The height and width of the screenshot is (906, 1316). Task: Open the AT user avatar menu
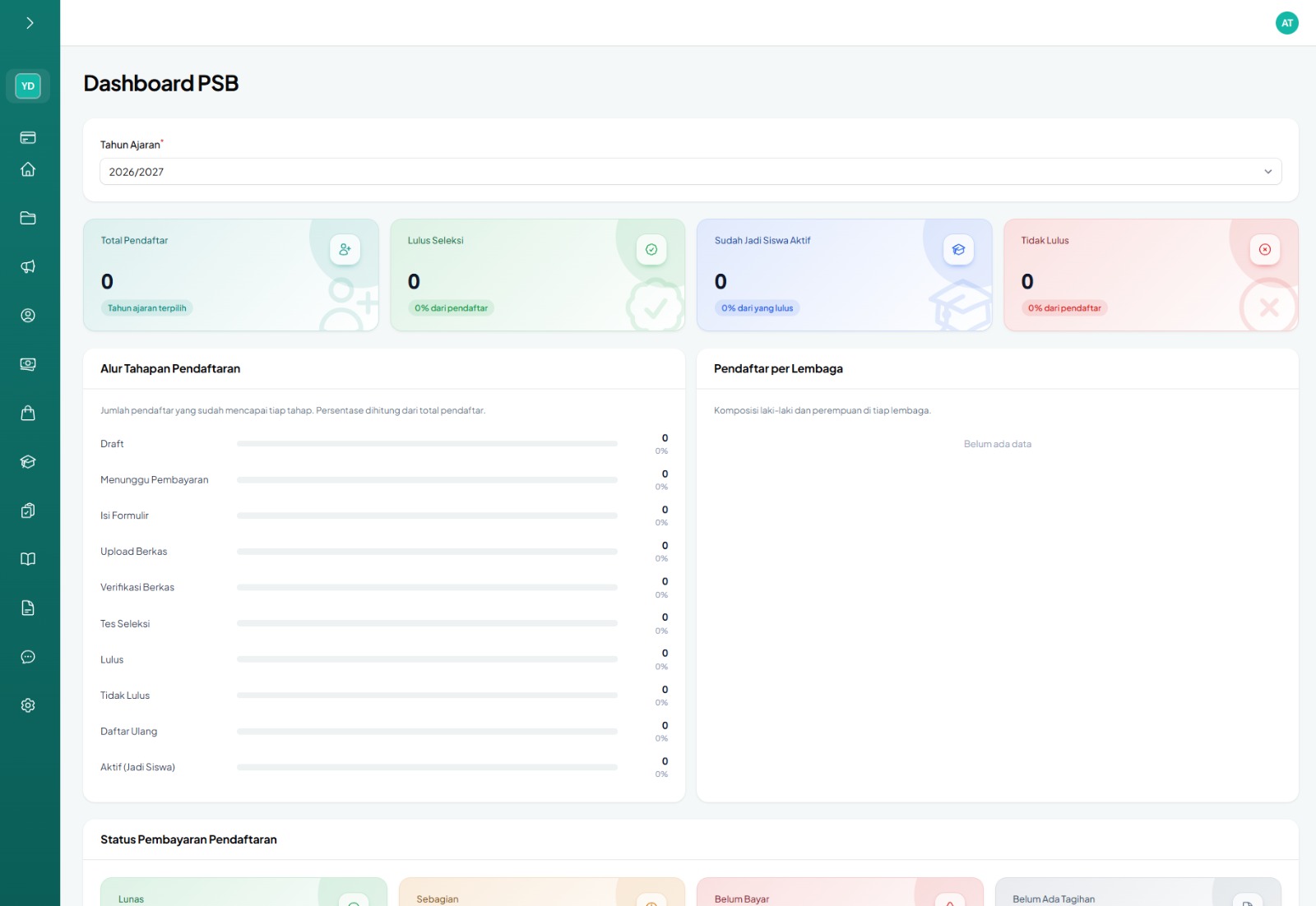pos(1287,23)
